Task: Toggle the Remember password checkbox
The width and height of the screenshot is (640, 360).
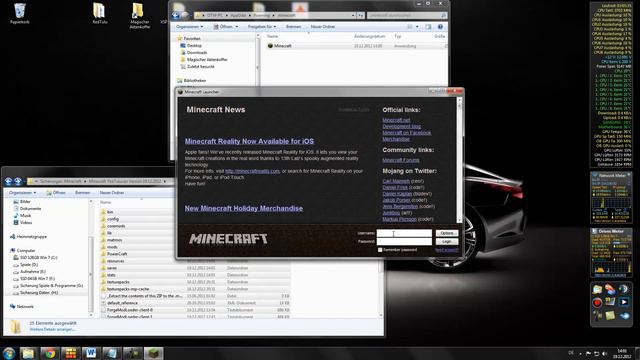Action: pyautogui.click(x=380, y=250)
